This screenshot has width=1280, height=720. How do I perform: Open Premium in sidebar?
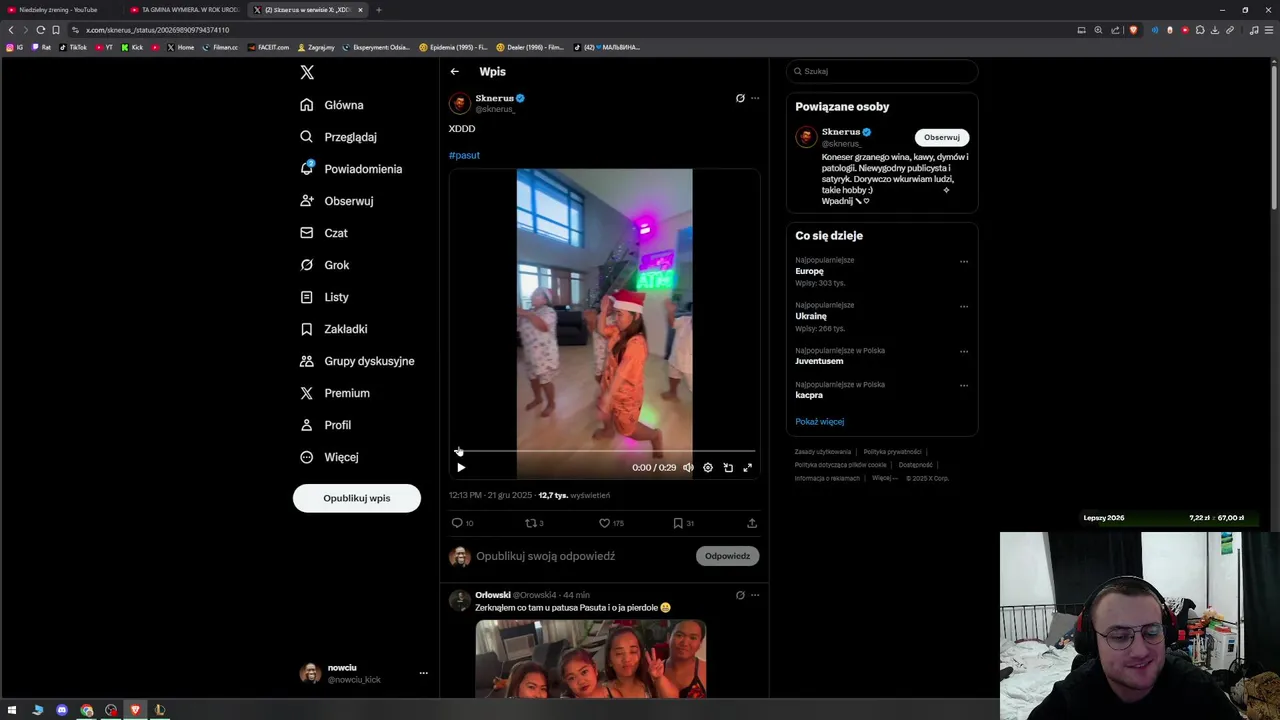point(334,393)
